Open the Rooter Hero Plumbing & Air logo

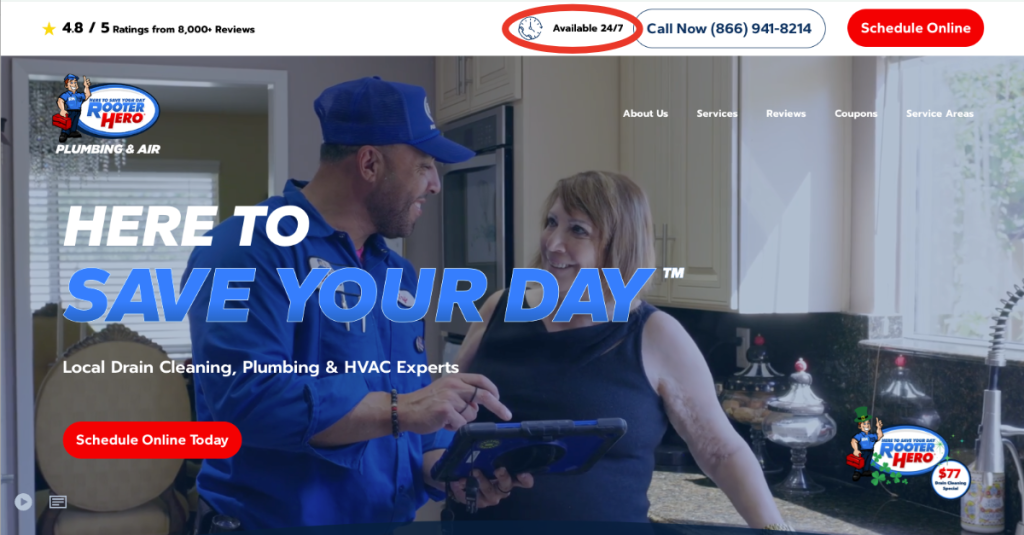pyautogui.click(x=107, y=115)
